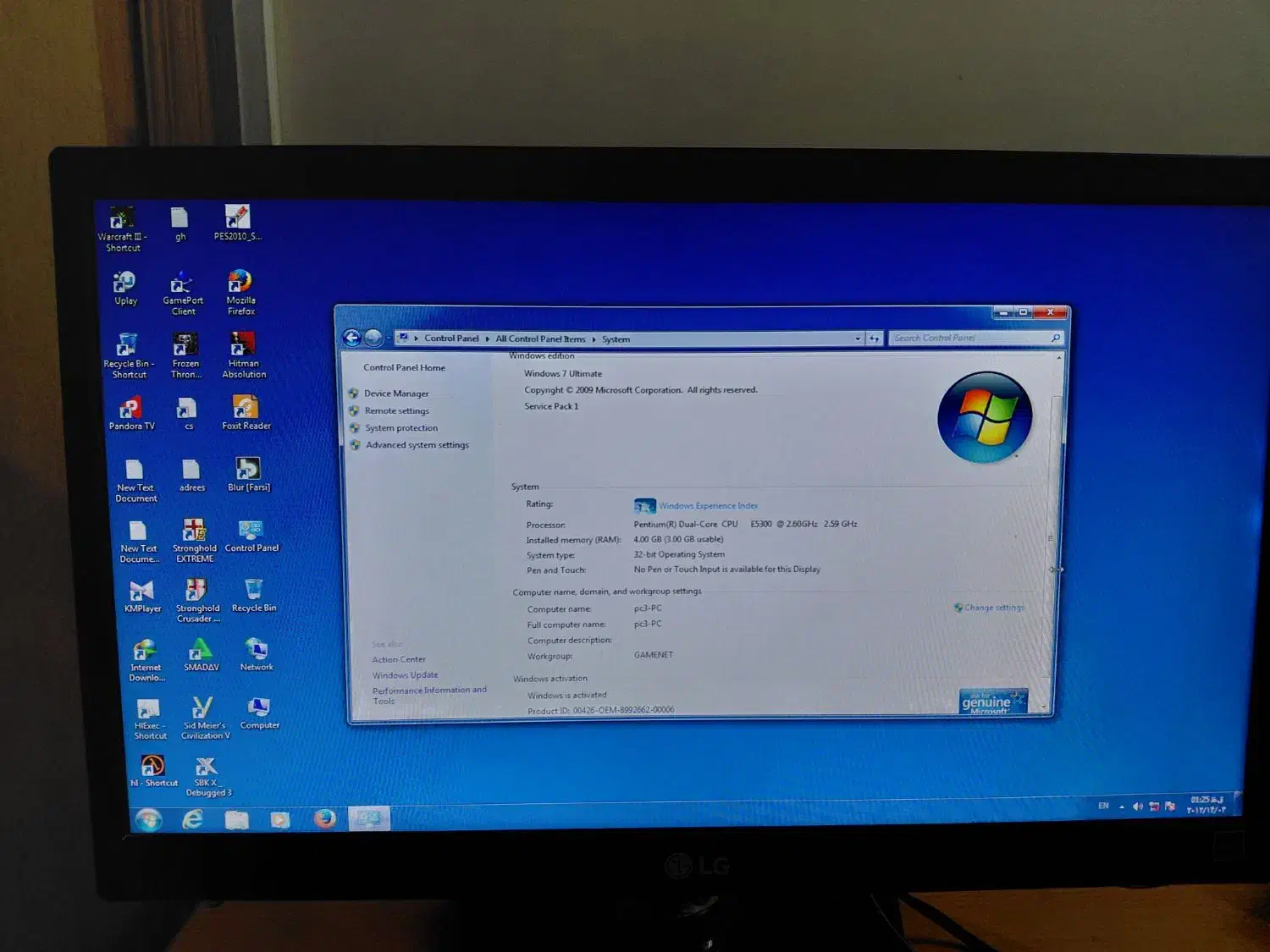Click Change settings for computer name

[994, 608]
